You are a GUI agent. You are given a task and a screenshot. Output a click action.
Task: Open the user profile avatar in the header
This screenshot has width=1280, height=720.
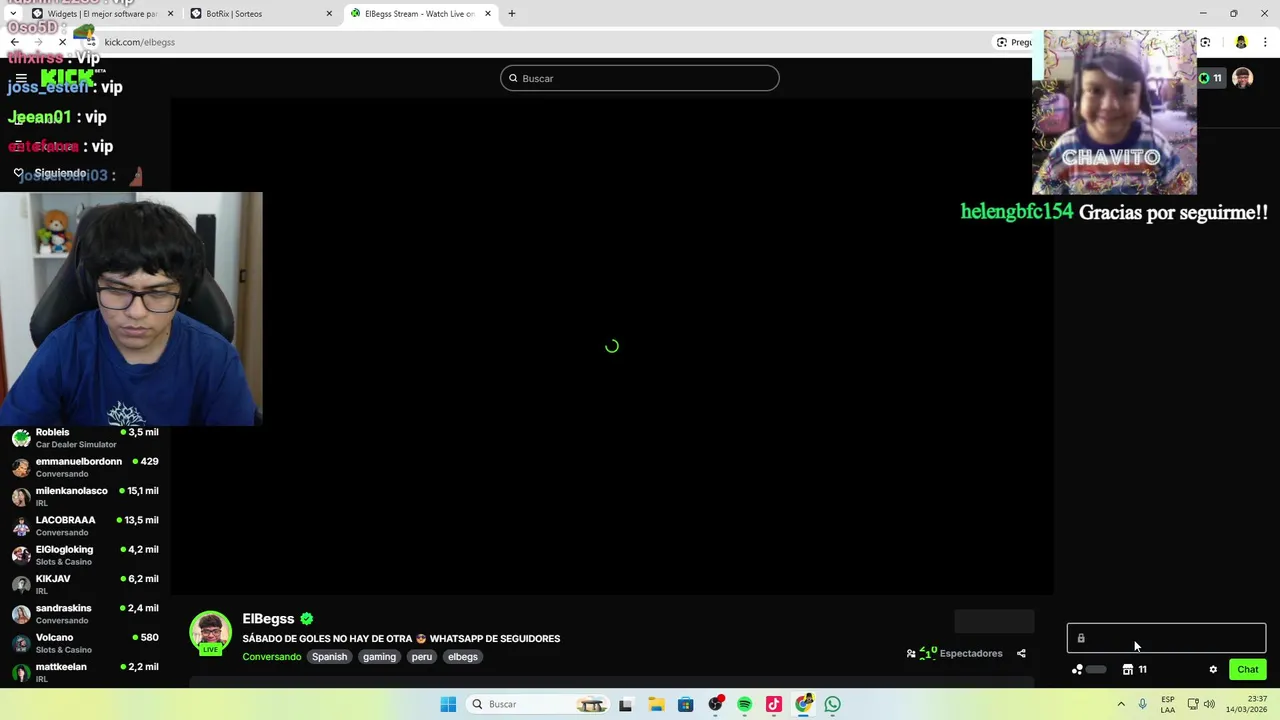1242,78
